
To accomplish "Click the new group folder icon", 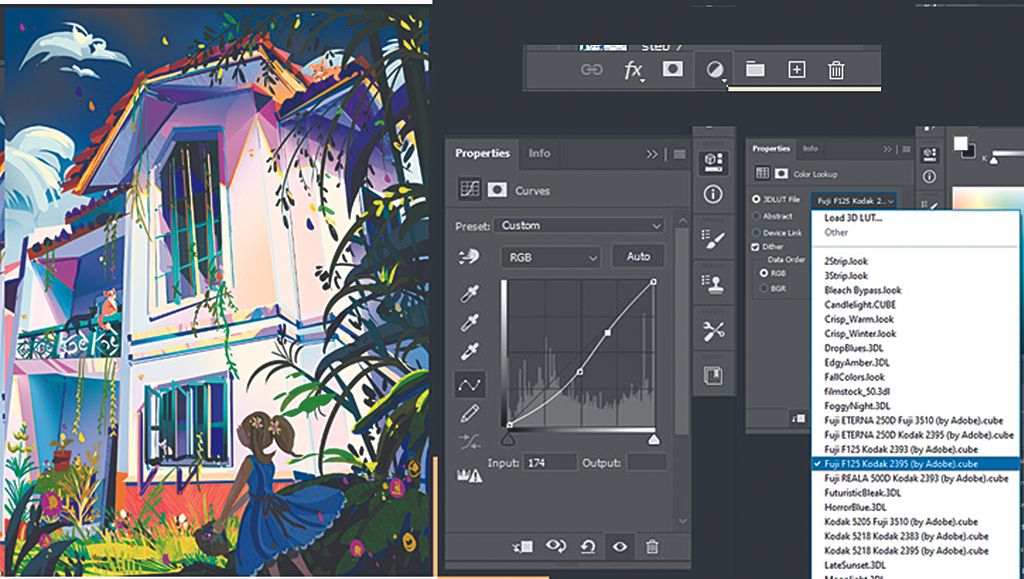I will coord(755,70).
